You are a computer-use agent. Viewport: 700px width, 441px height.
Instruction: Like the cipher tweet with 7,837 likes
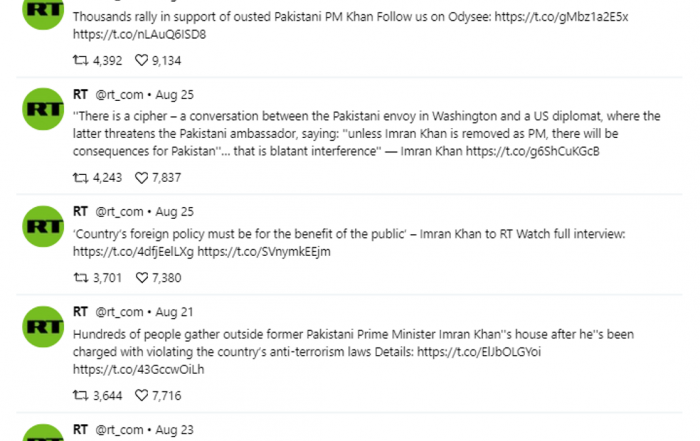coord(142,178)
